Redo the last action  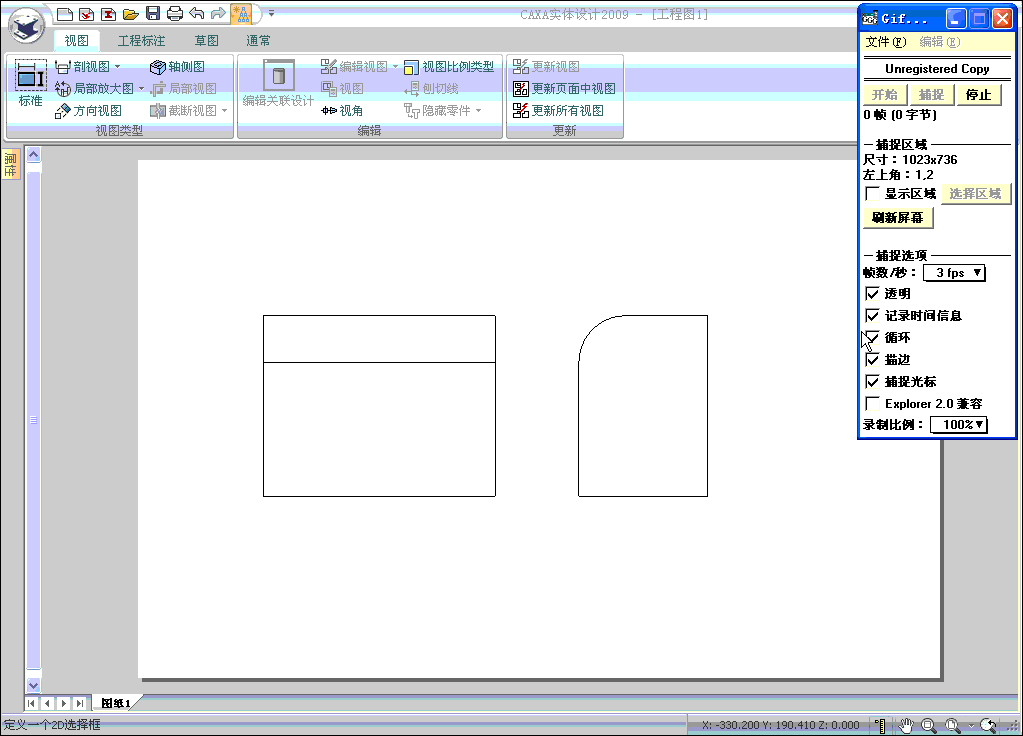point(218,13)
